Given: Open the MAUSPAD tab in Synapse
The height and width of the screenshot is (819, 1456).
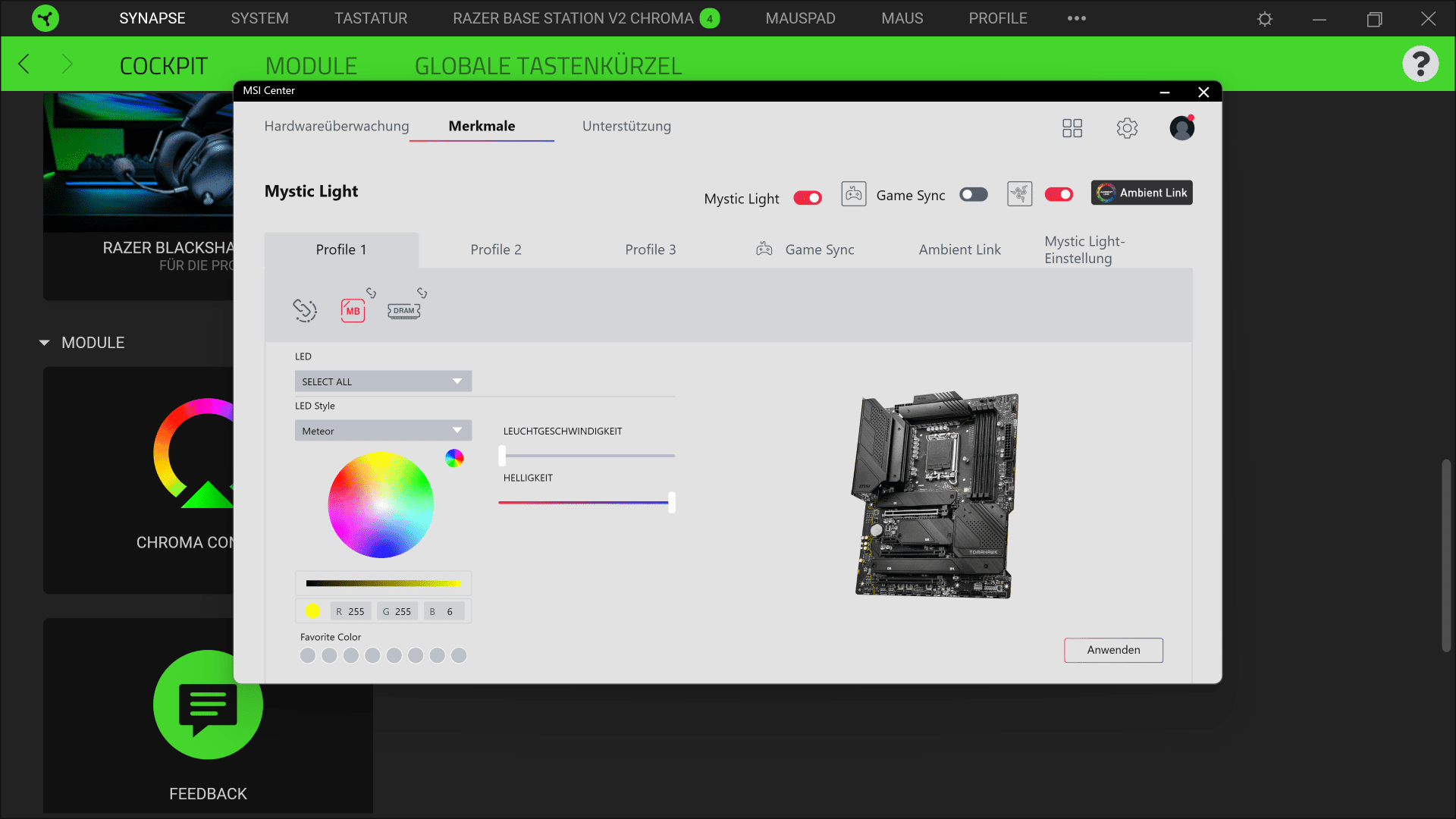Looking at the screenshot, I should (x=800, y=18).
